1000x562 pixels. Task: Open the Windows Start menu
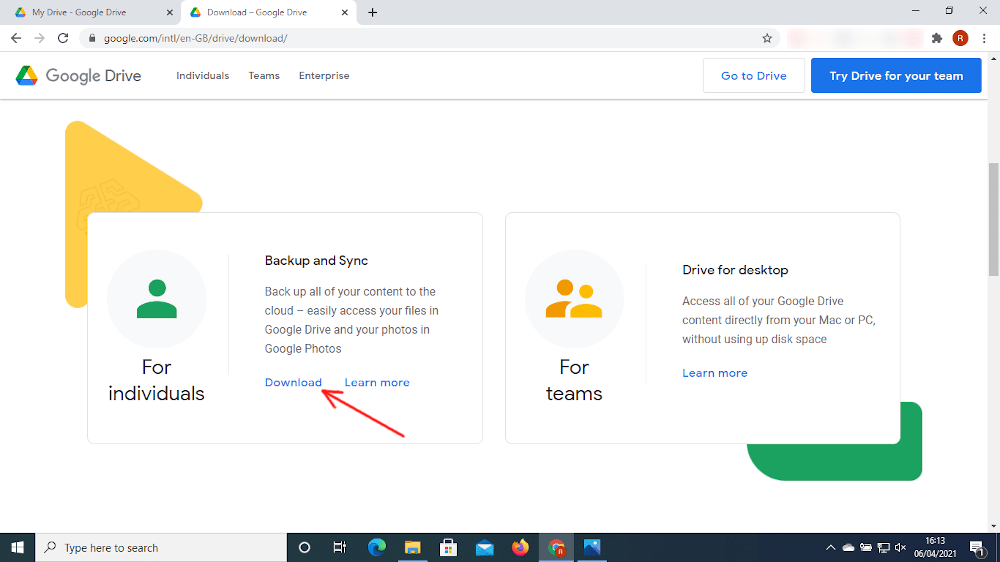click(x=17, y=547)
